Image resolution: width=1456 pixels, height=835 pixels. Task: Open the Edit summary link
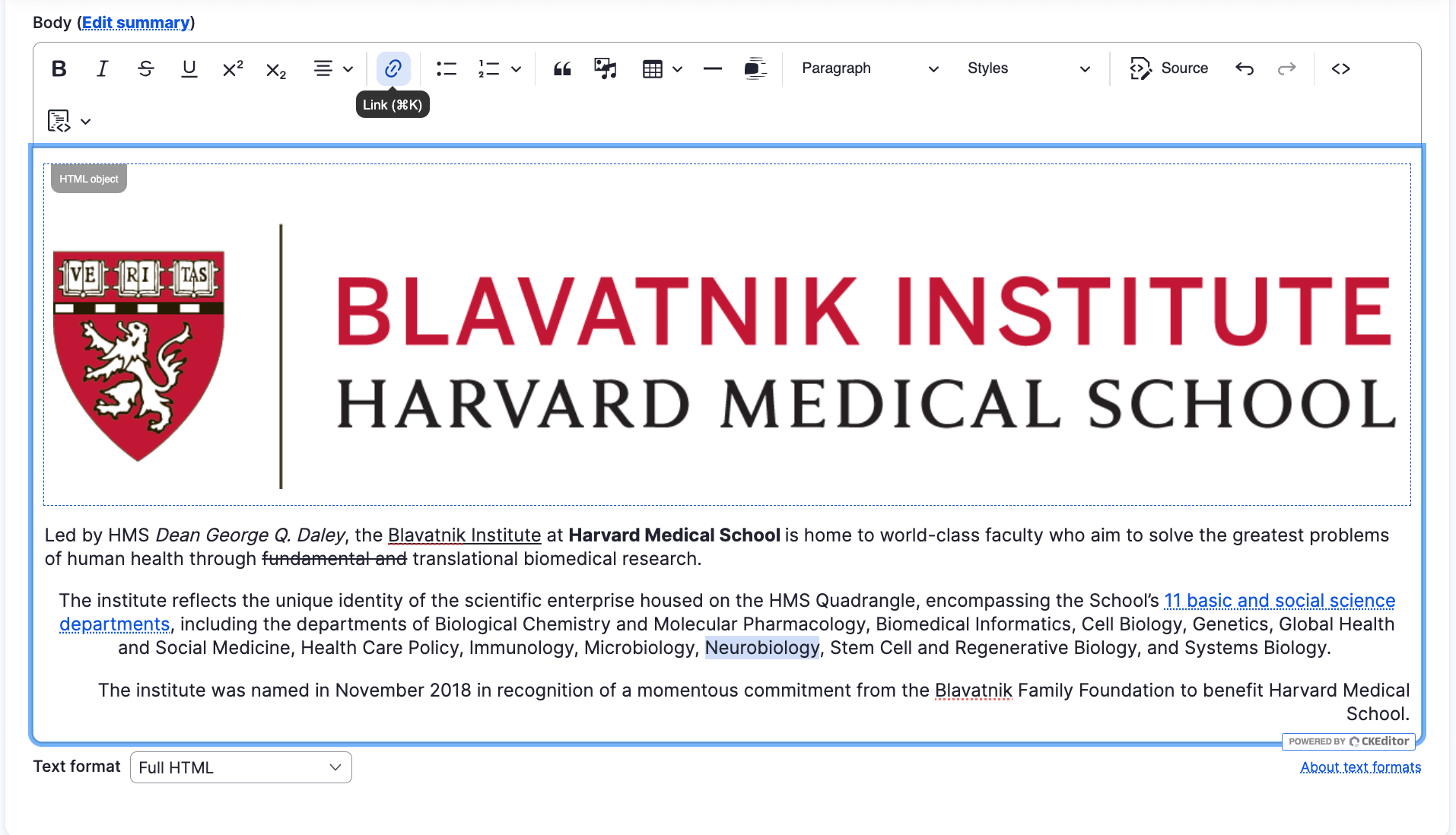(136, 23)
